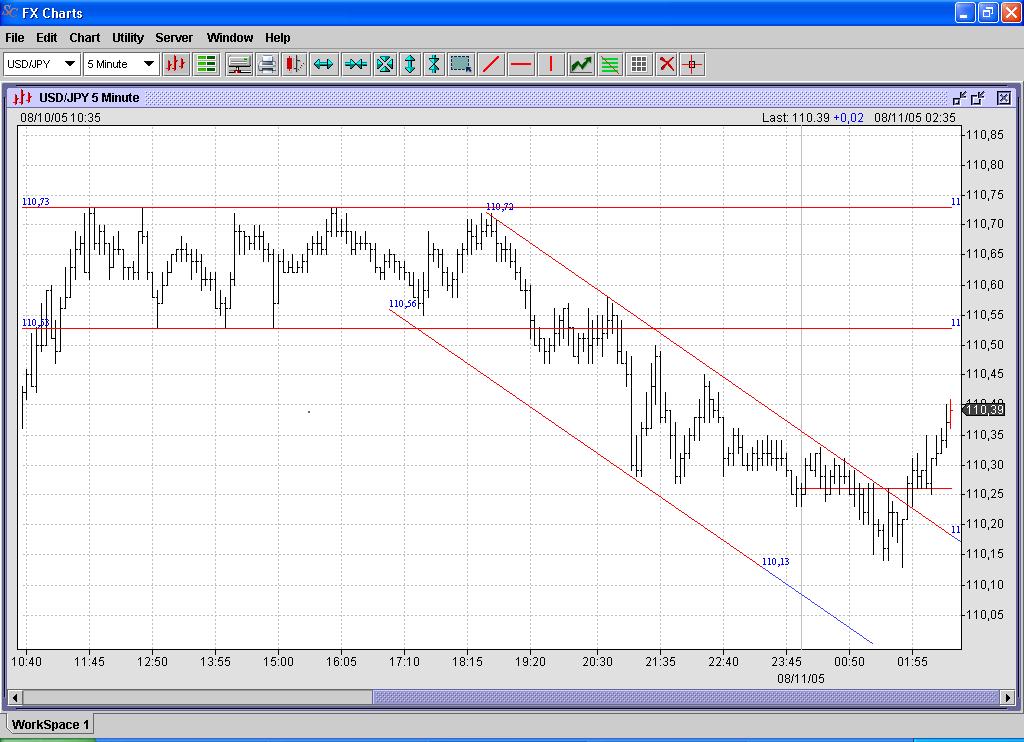Click the 08/11/05 02:35 timestamp
Image resolution: width=1024 pixels, height=742 pixels.
pyautogui.click(x=914, y=118)
